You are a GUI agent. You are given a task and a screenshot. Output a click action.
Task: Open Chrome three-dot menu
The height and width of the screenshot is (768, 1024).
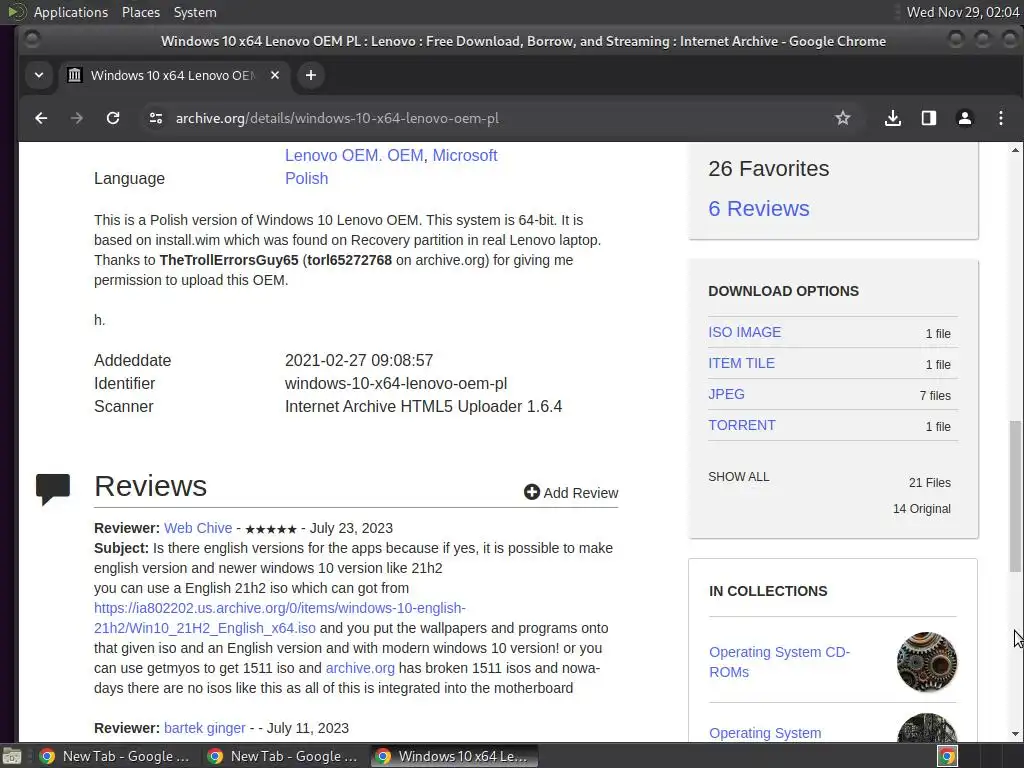tap(1000, 118)
